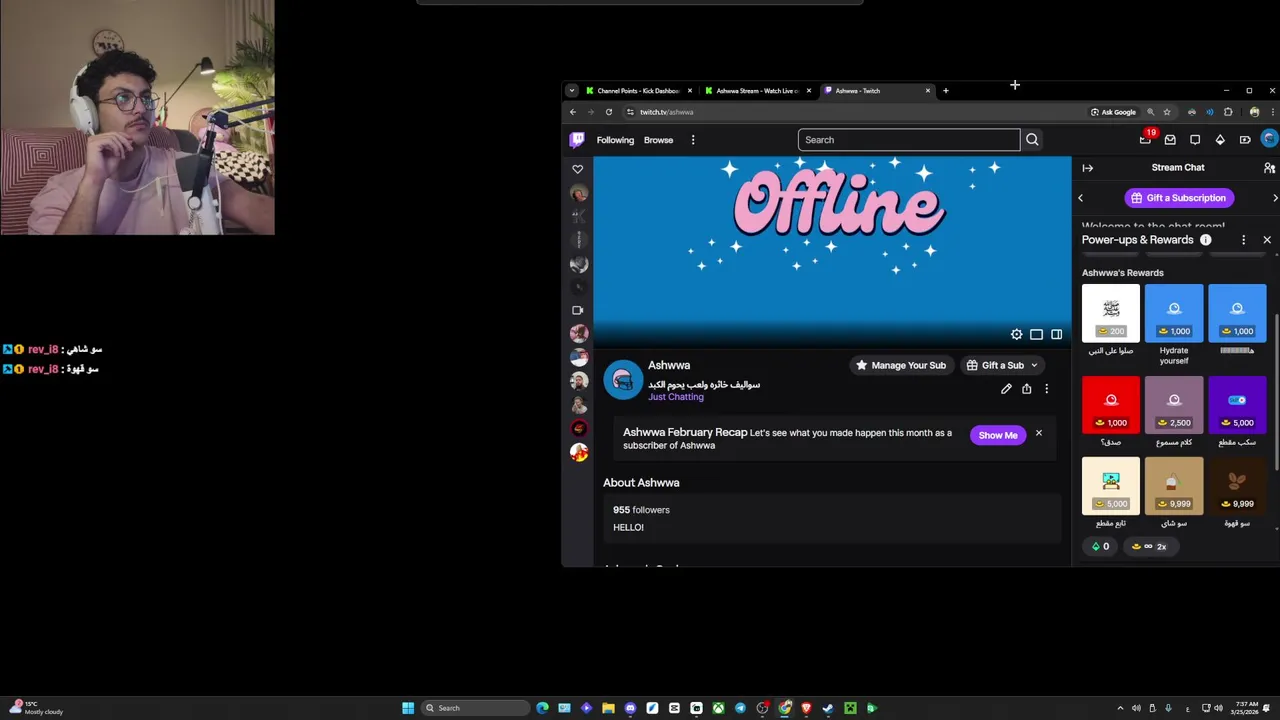Edit stream info with the pencil icon

(1006, 389)
